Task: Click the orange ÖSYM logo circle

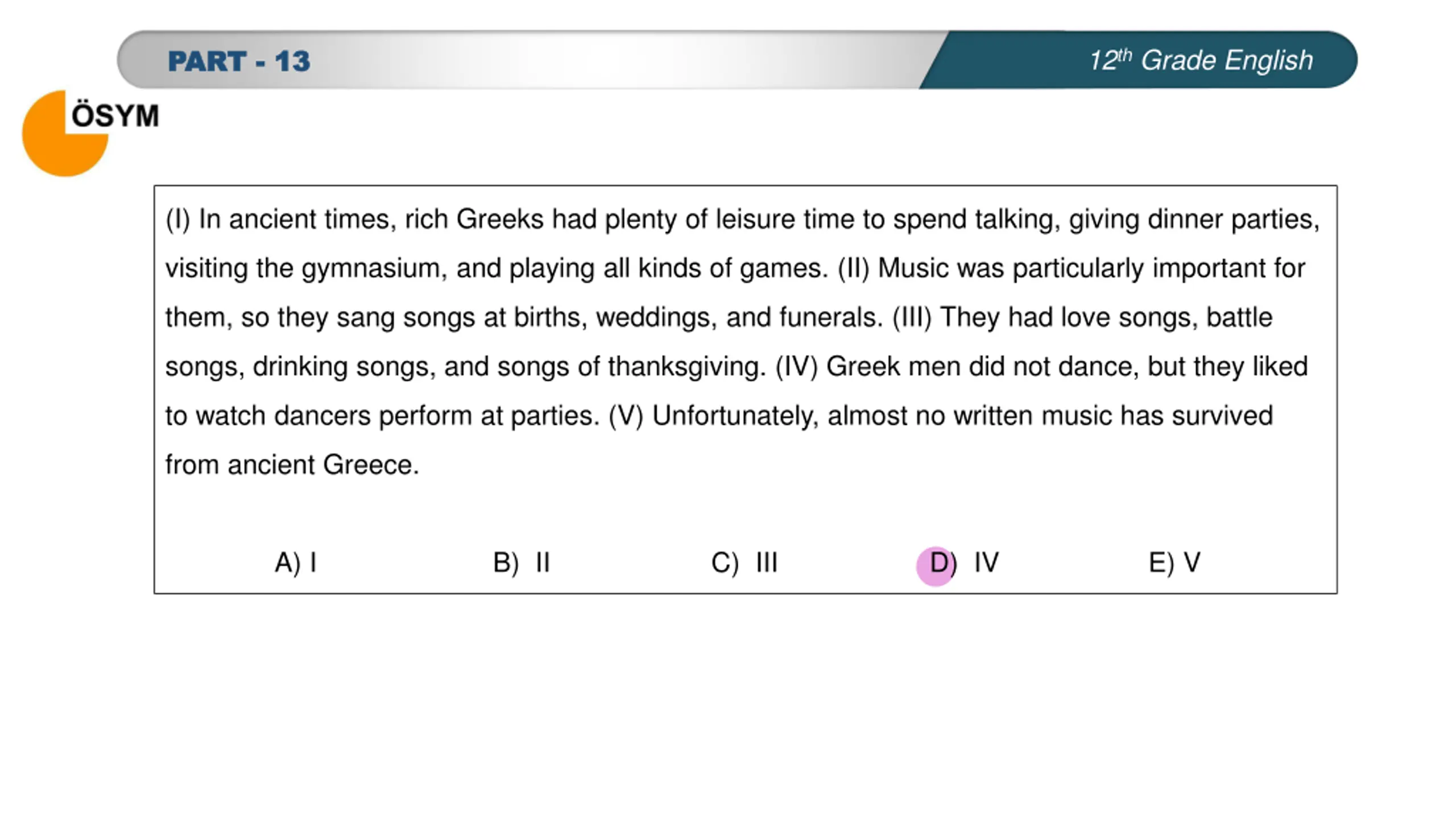Action: point(65,134)
